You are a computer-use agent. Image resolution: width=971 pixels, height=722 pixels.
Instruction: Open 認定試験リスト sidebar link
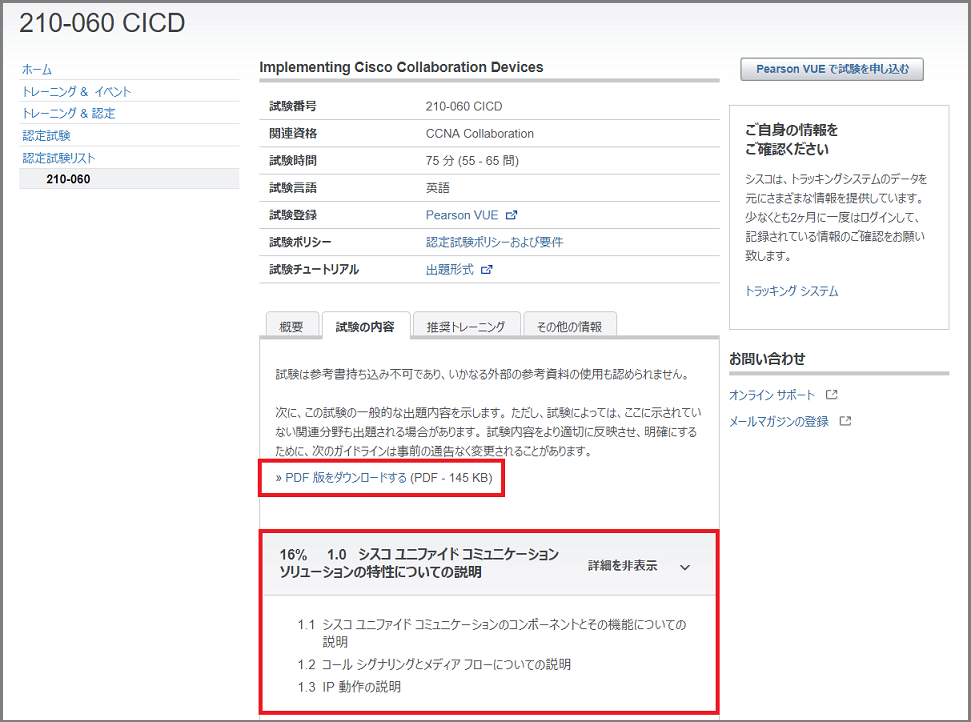(59, 158)
